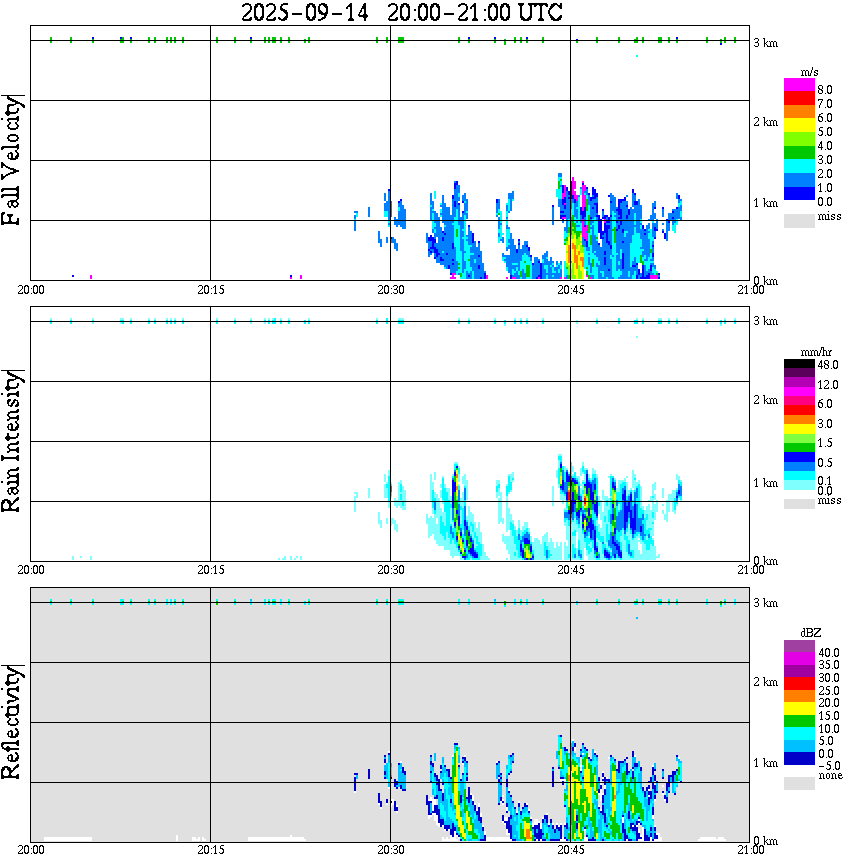Select green 1.5 mm/hr legend swatch
The image size is (850, 868).
click(x=799, y=447)
